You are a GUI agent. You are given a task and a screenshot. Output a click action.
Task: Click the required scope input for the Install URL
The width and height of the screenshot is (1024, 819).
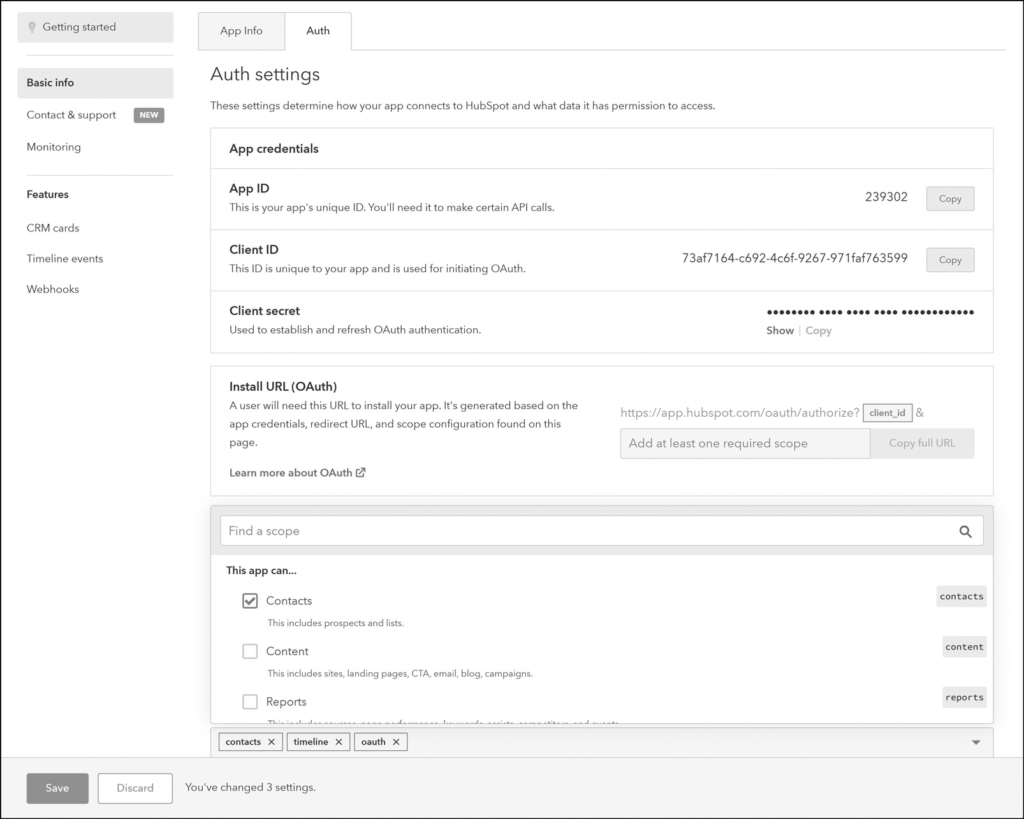(x=744, y=442)
